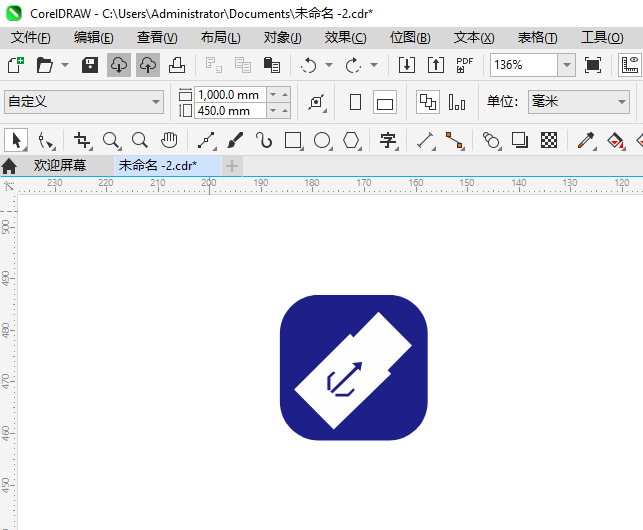Set portrait page orientation
The width and height of the screenshot is (643, 530).
click(x=356, y=102)
